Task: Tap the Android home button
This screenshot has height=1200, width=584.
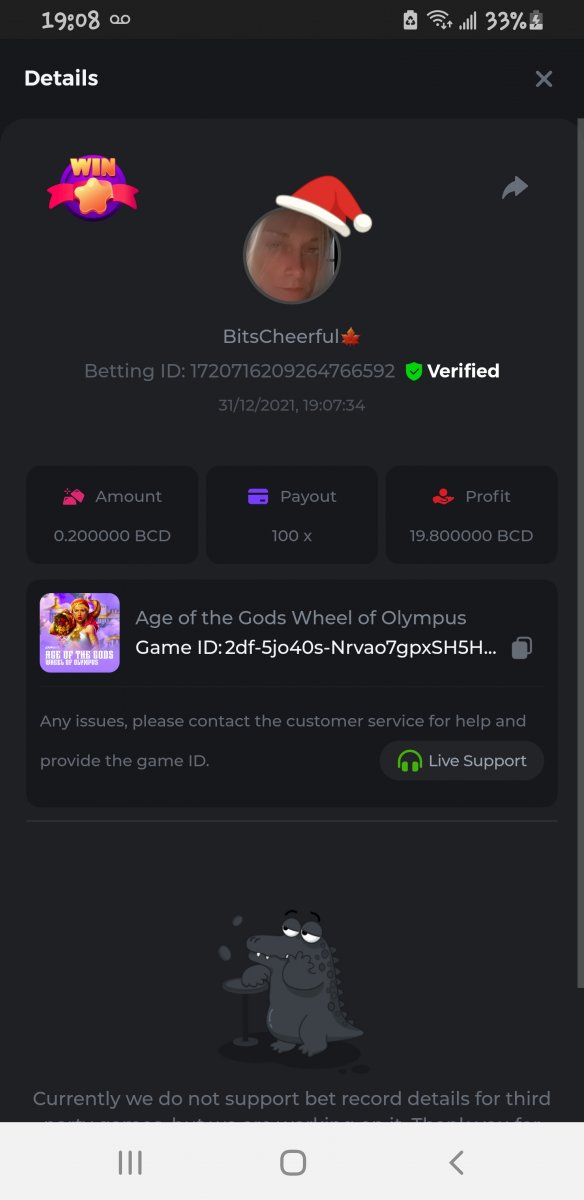Action: click(x=293, y=1162)
